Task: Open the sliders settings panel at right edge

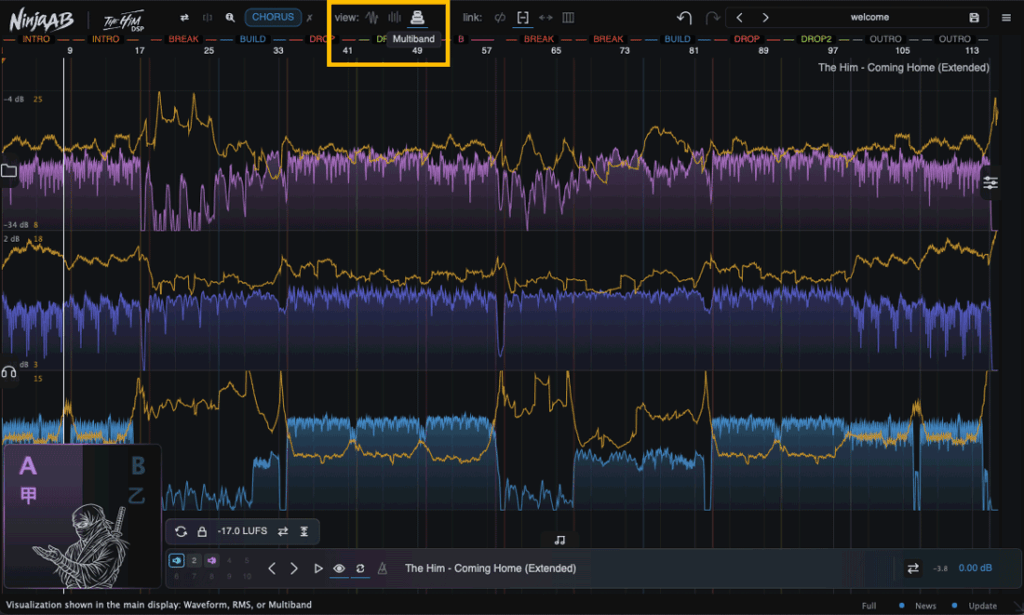Action: 990,183
